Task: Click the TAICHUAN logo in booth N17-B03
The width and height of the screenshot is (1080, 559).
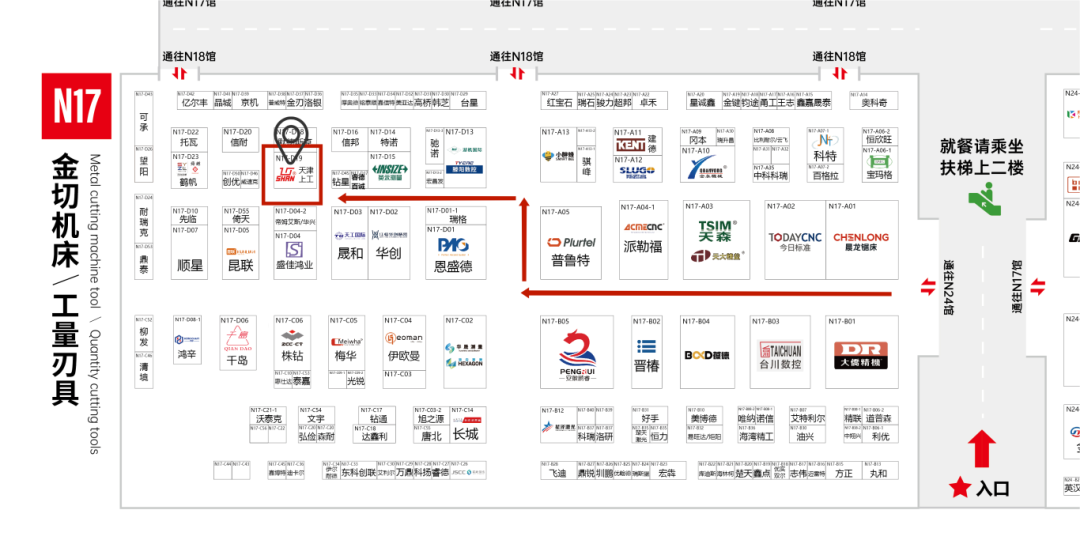Action: (x=780, y=348)
